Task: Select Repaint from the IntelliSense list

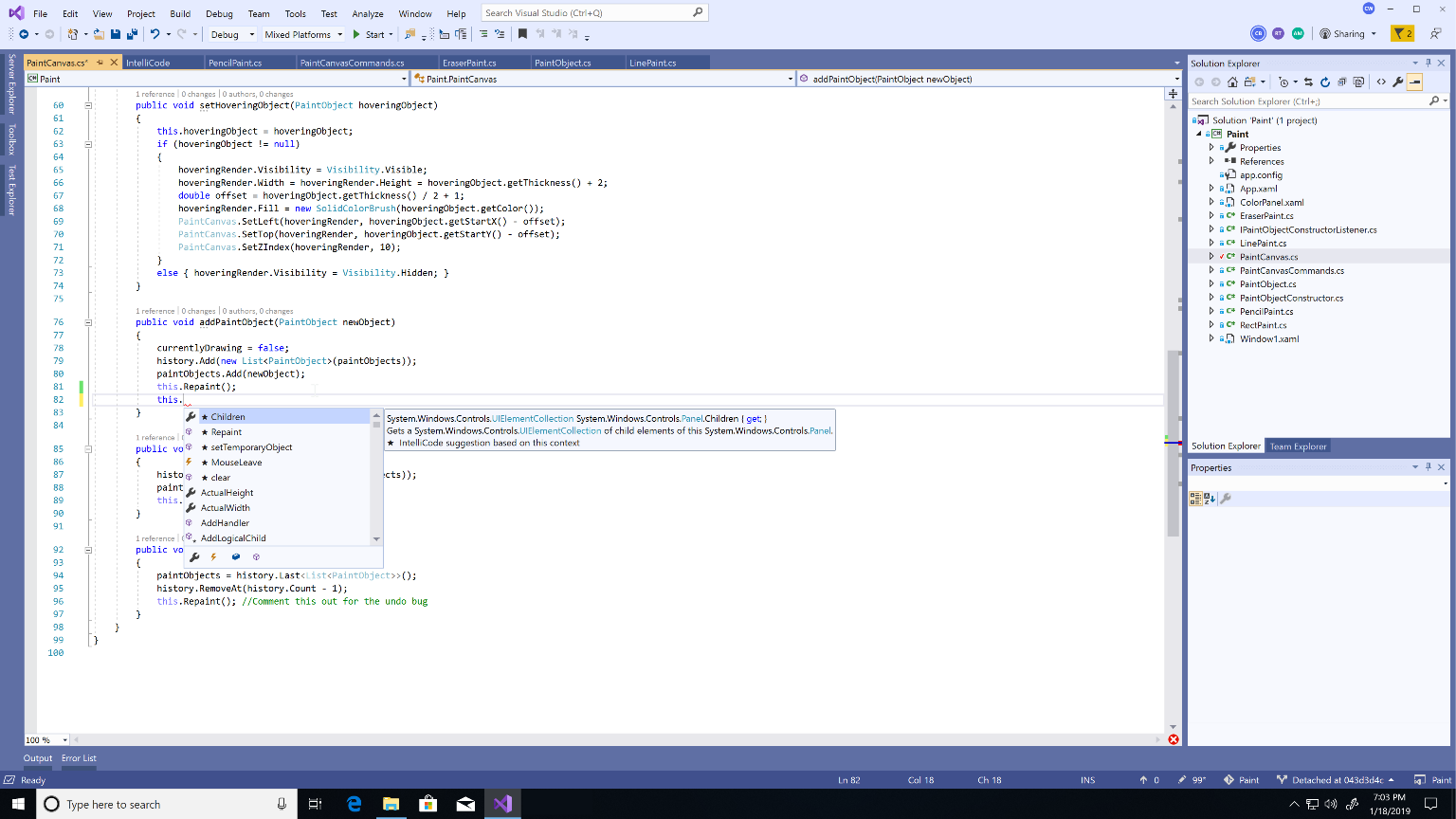Action: point(226,432)
